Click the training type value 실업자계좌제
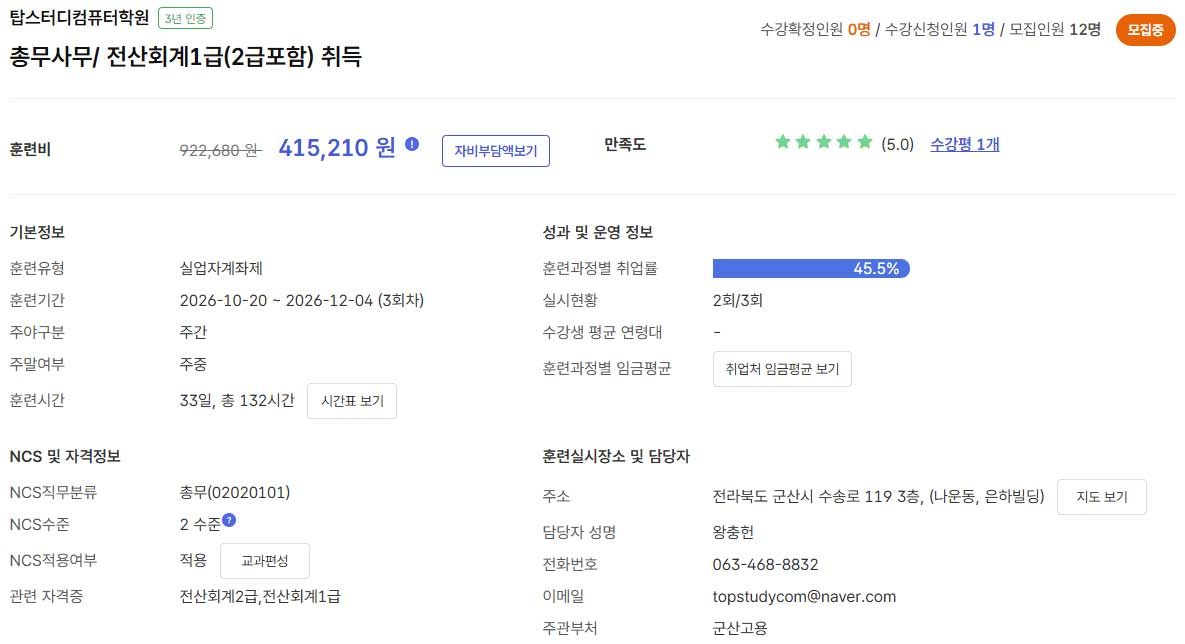Image resolution: width=1185 pixels, height=644 pixels. point(221,268)
